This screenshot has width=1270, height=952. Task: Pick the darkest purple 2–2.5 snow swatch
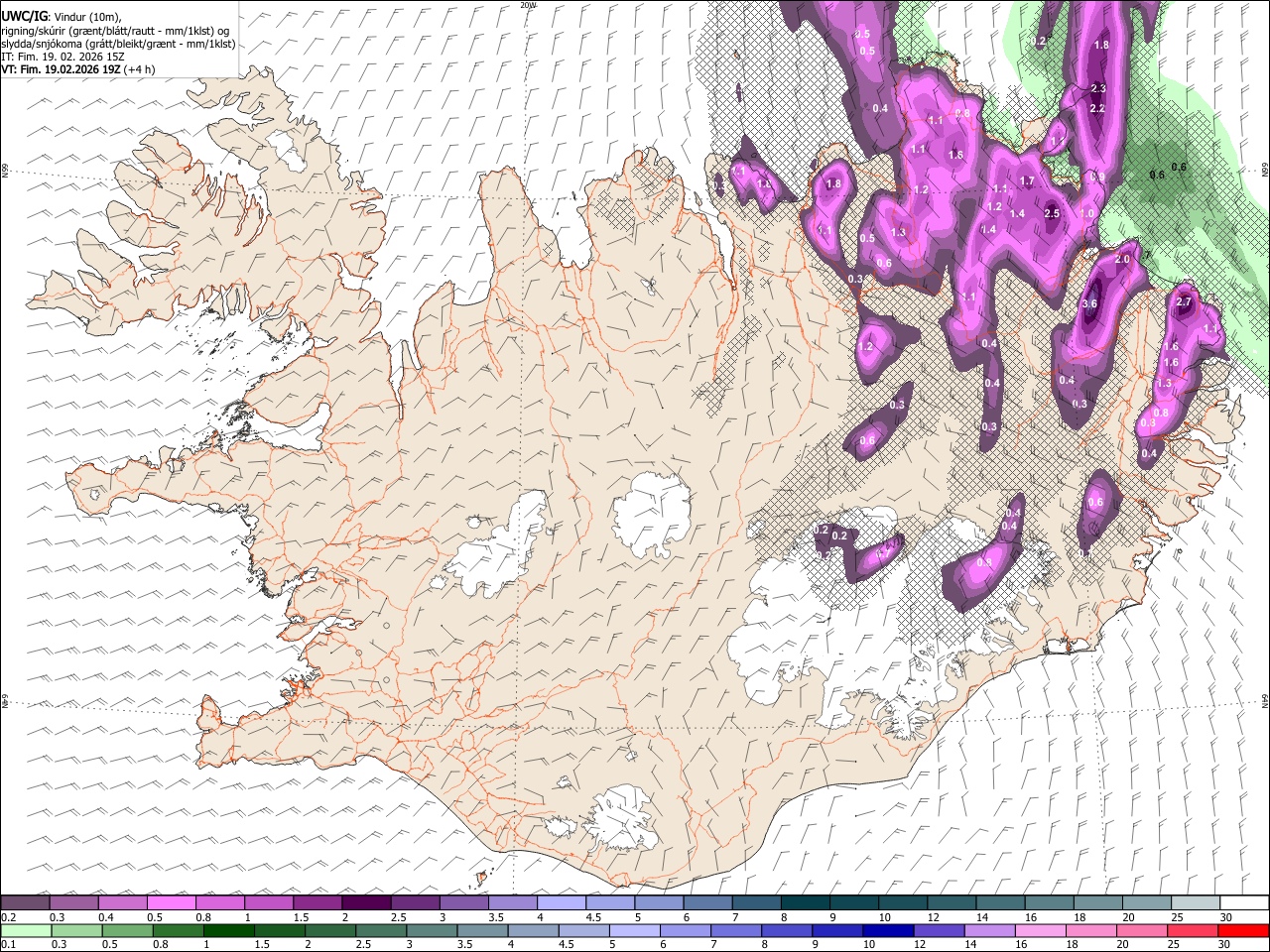[365, 903]
